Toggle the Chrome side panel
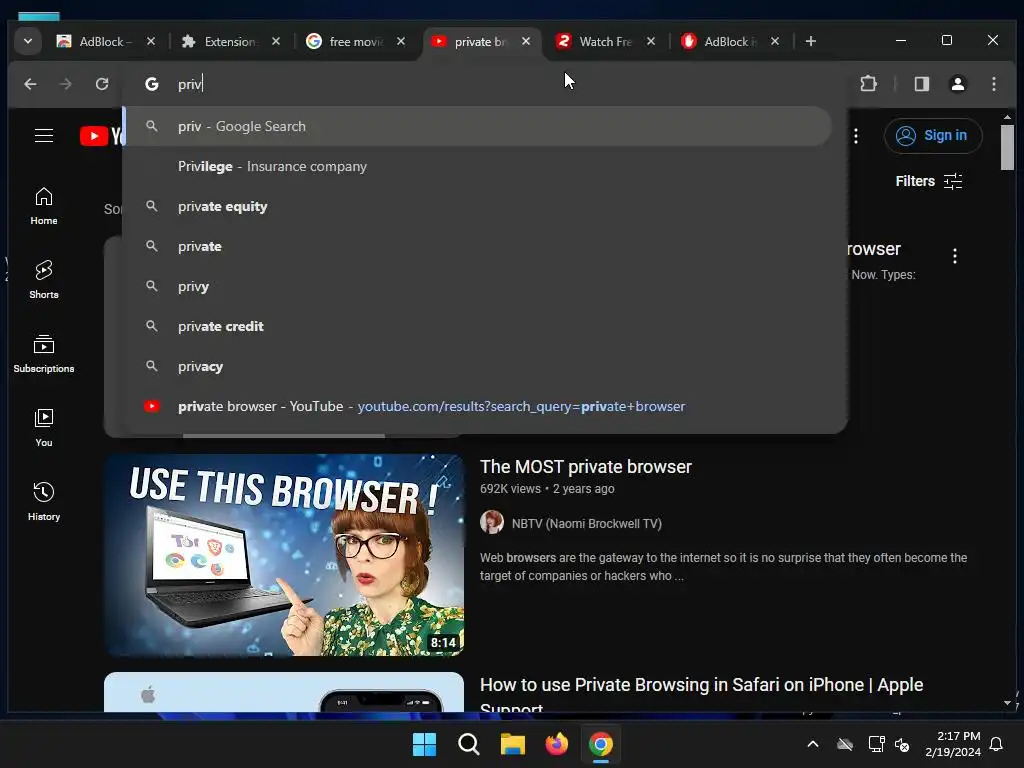The width and height of the screenshot is (1024, 768). [921, 84]
